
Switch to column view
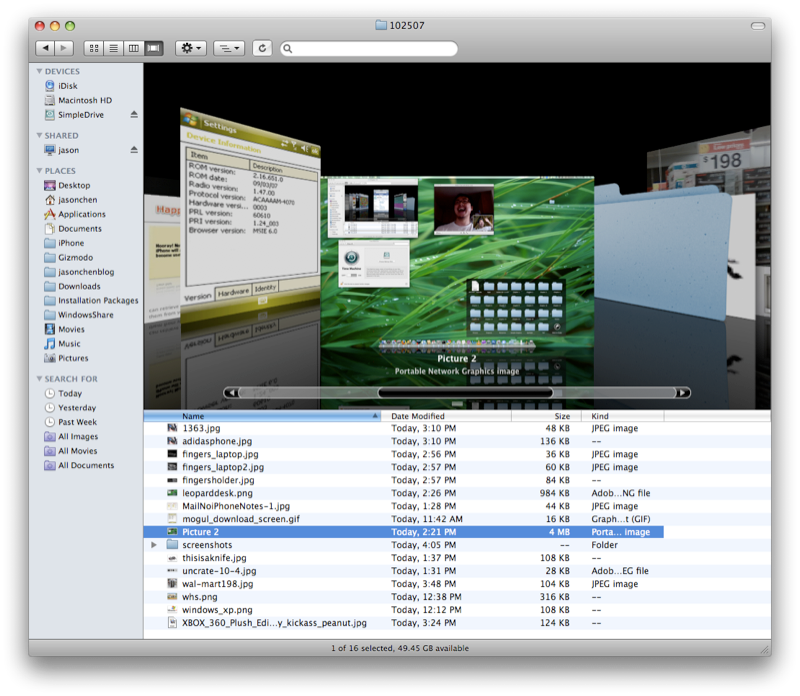coord(134,48)
